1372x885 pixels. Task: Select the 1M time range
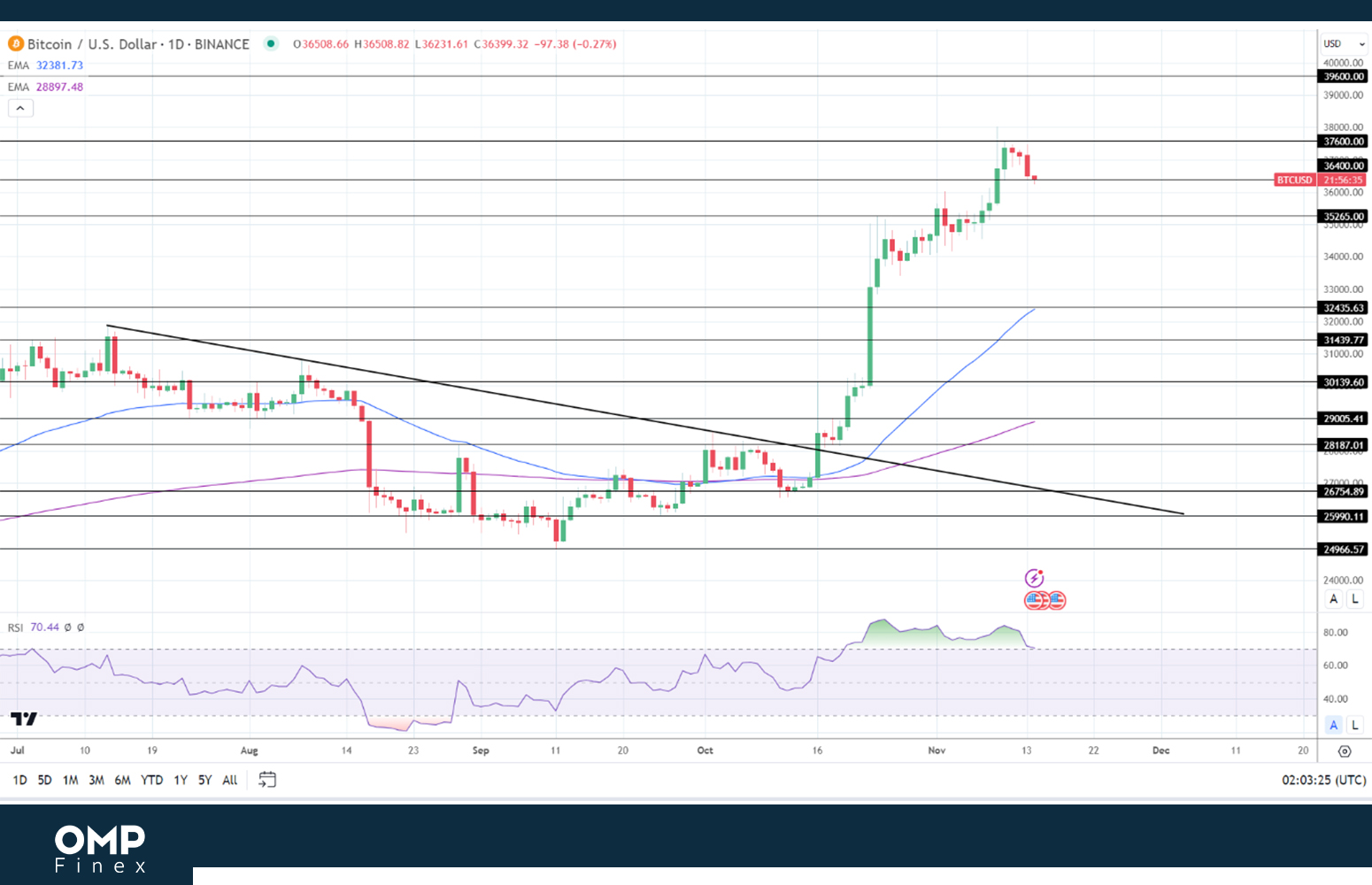70,780
